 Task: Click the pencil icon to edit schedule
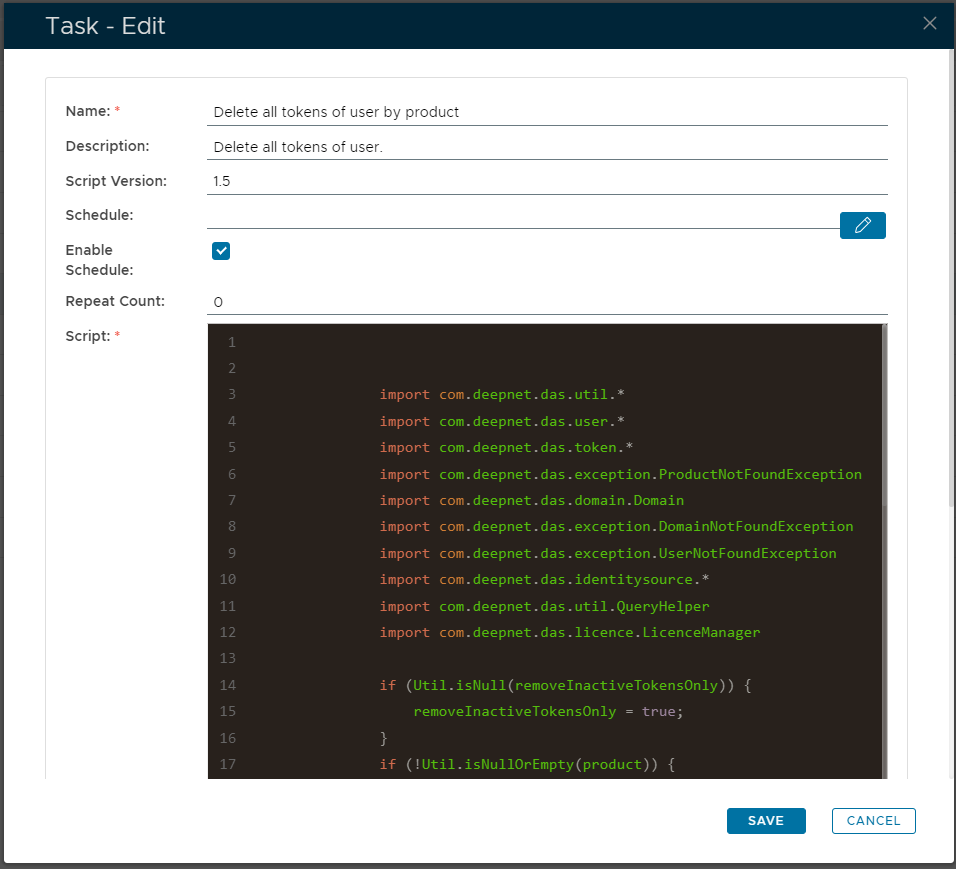click(x=862, y=226)
